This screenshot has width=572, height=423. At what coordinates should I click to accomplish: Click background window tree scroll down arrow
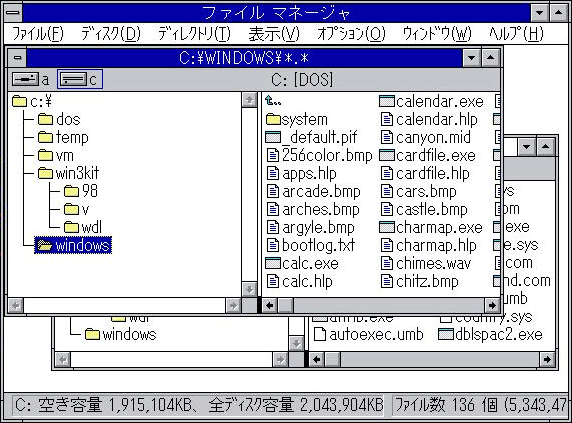click(x=296, y=343)
